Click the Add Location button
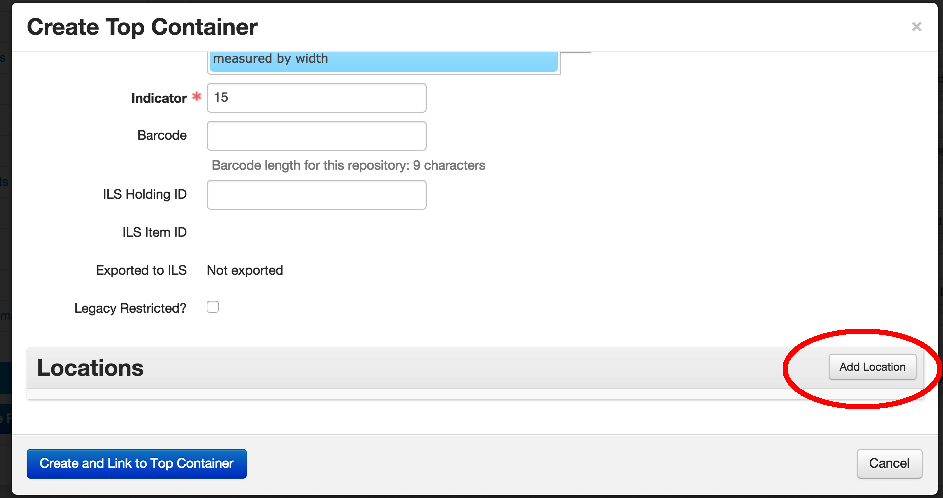 coord(872,367)
